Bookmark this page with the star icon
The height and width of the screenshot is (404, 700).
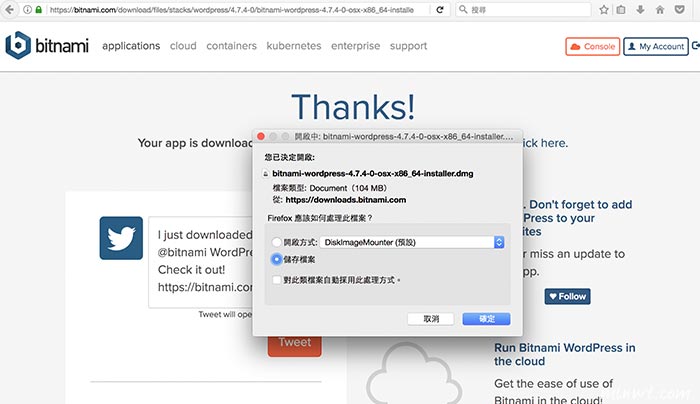(x=604, y=9)
